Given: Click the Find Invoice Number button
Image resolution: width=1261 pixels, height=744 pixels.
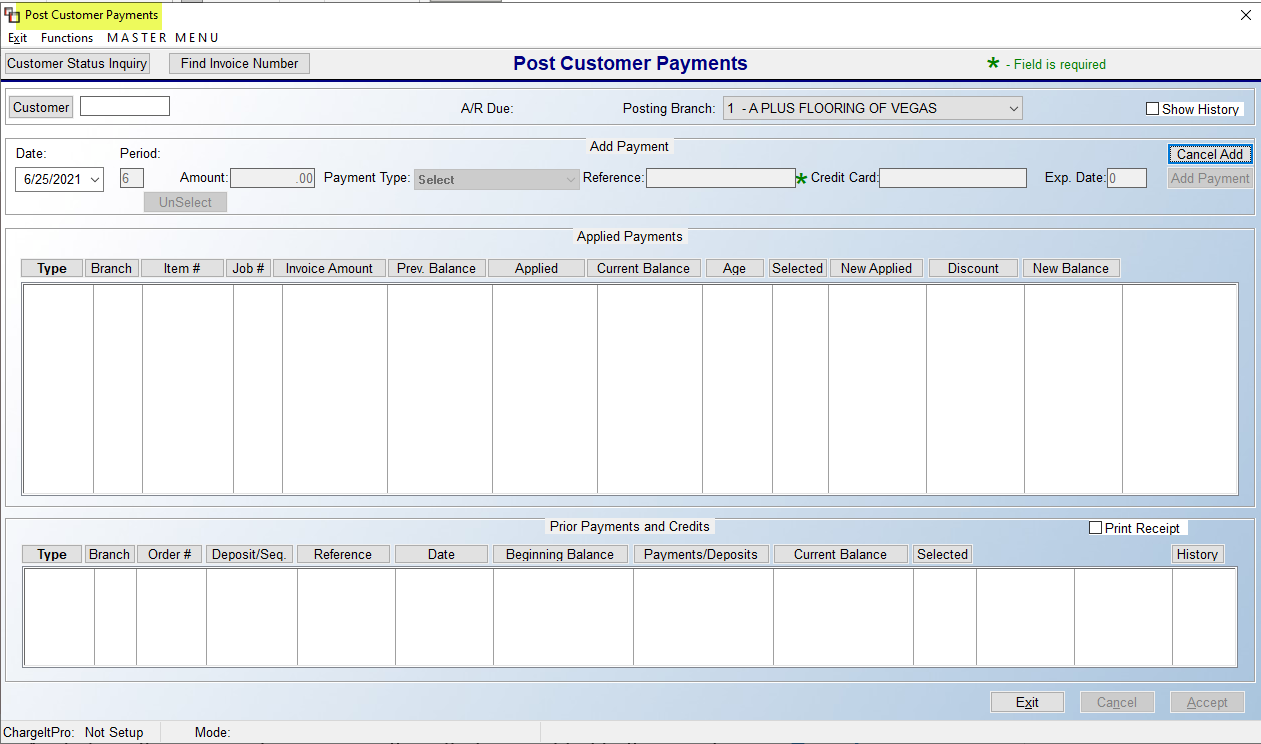Looking at the screenshot, I should [x=239, y=63].
